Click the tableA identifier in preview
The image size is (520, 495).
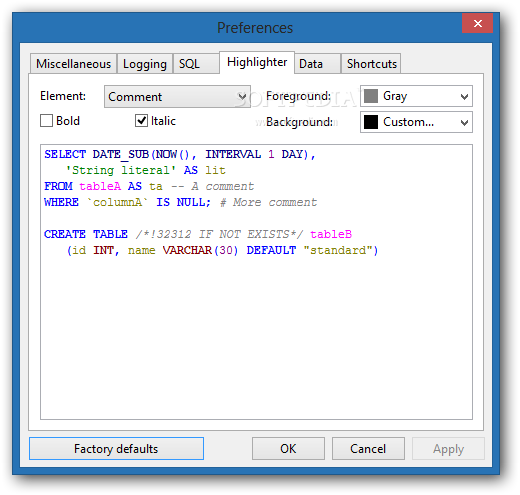coord(100,186)
